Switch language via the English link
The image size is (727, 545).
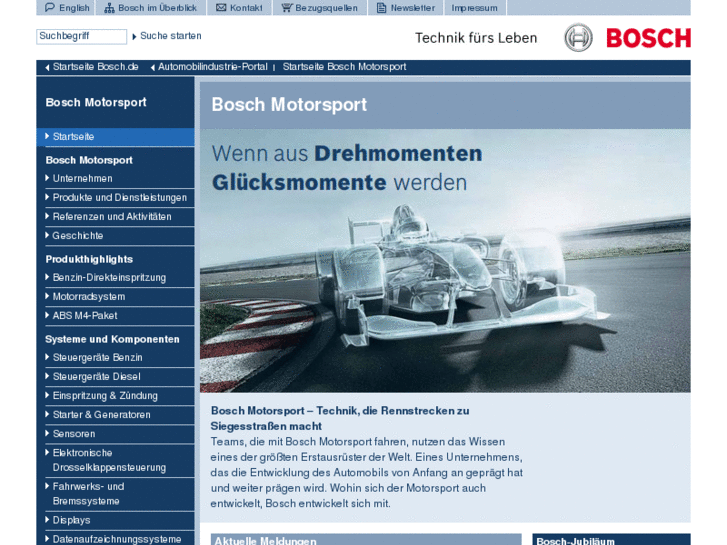[x=74, y=8]
